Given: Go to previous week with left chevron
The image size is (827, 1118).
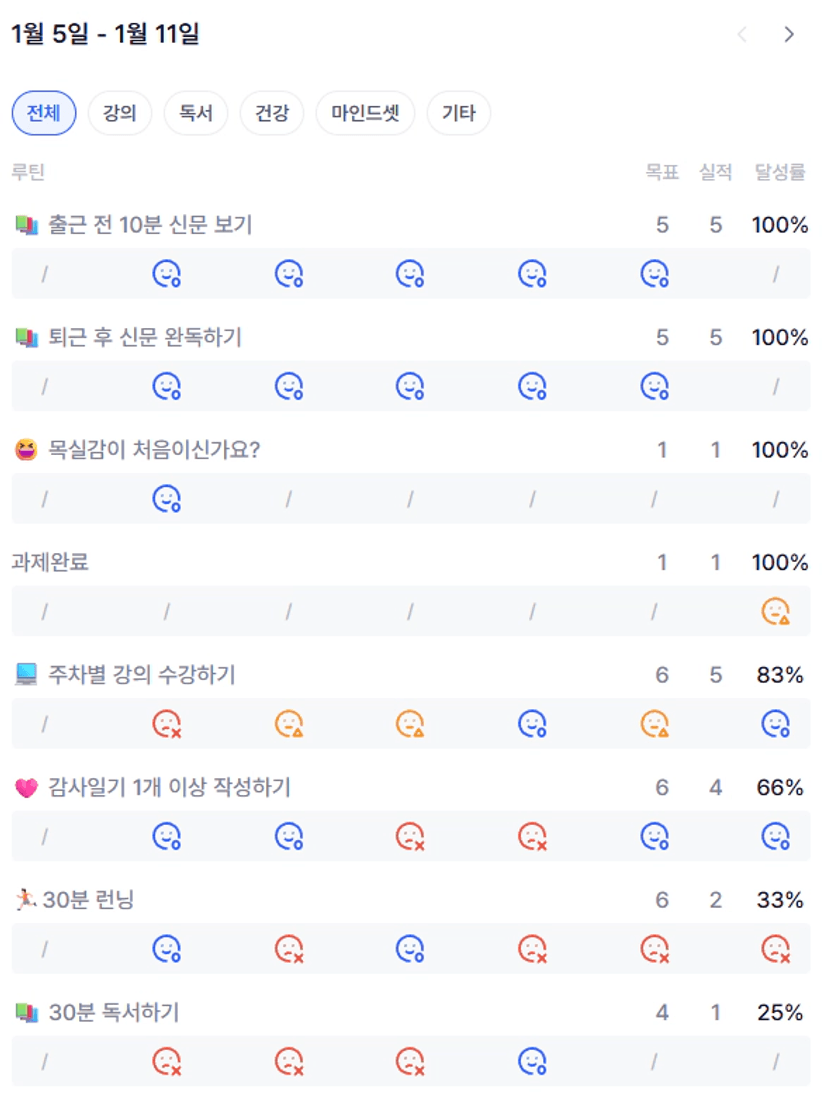Looking at the screenshot, I should 742,35.
